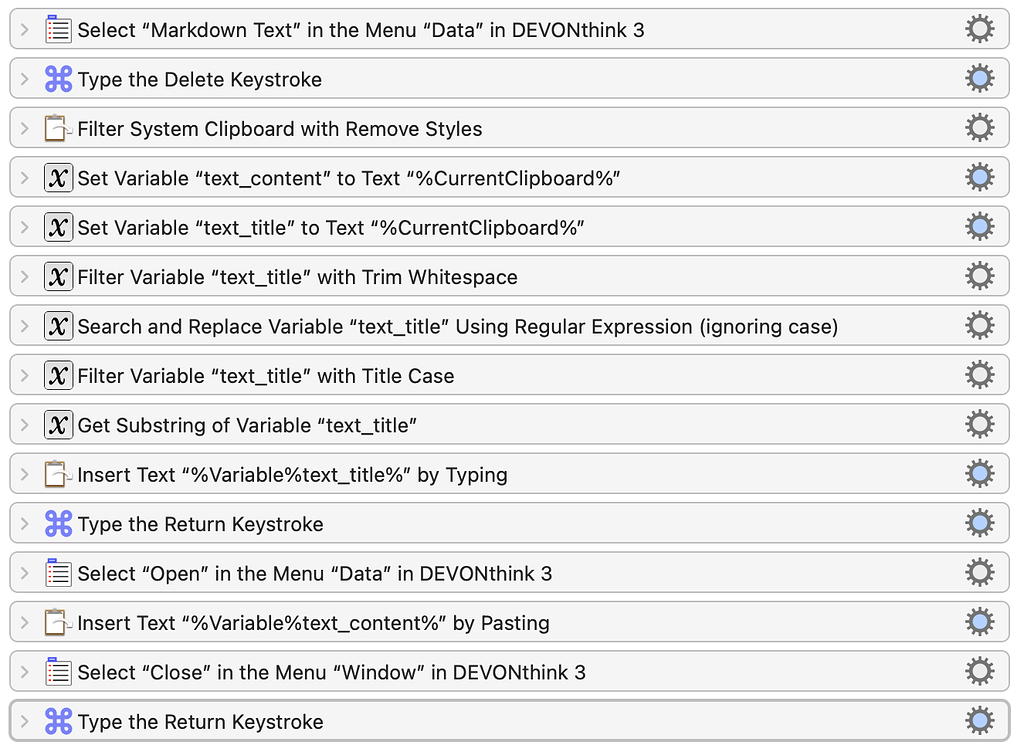Open gear options for Set Variable text_title action
Image resolution: width=1024 pixels, height=752 pixels.
[979, 226]
